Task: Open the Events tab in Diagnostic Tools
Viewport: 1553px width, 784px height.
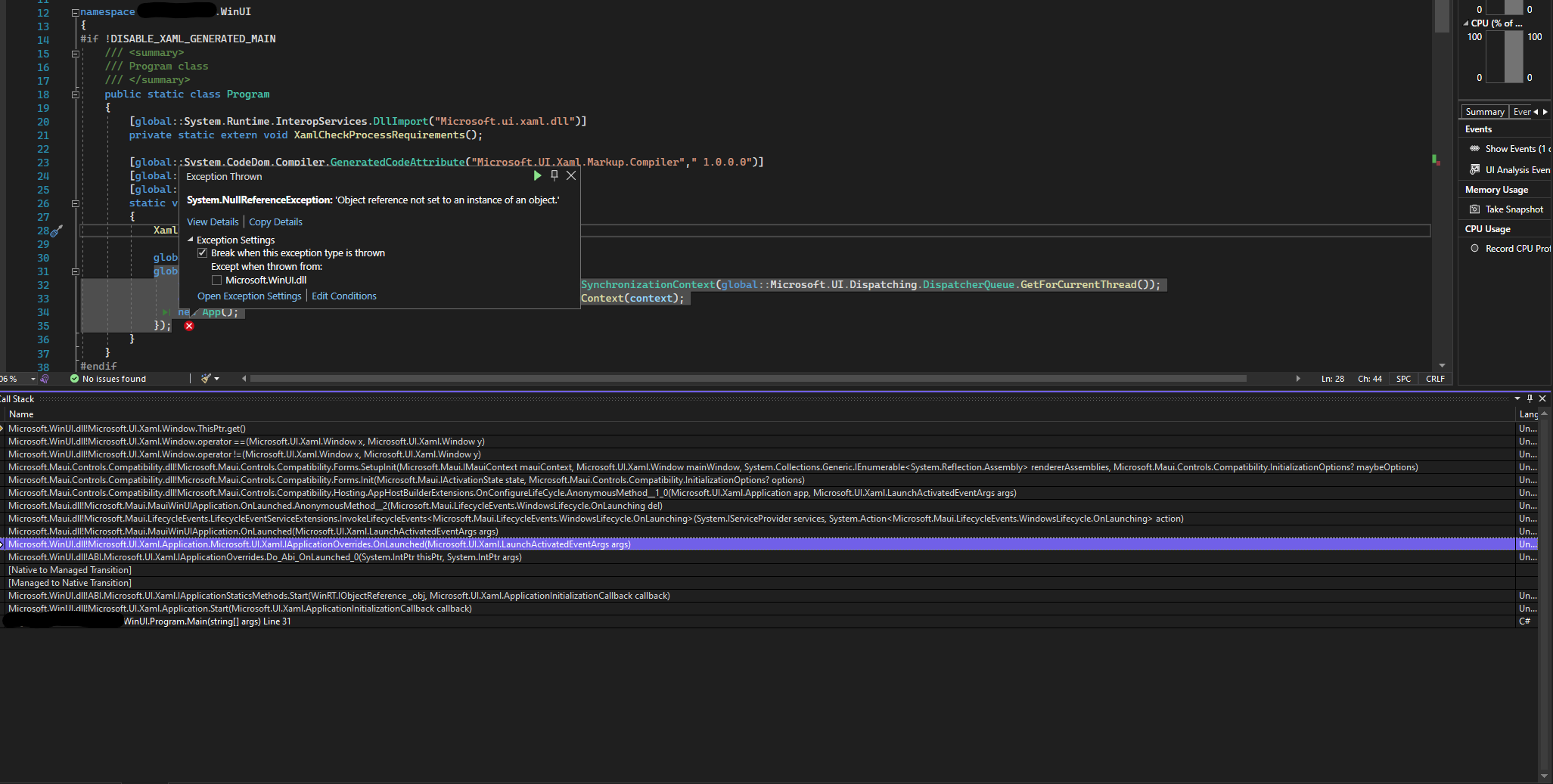Action: 1521,111
